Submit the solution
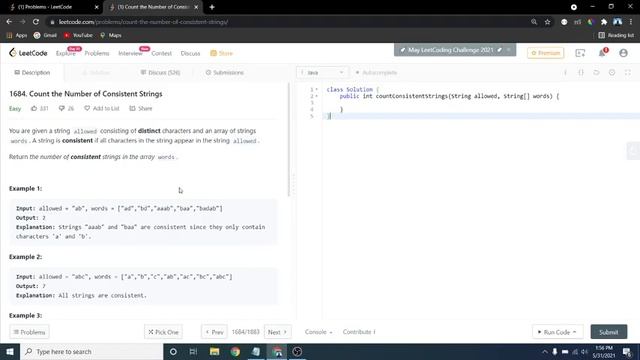The image size is (640, 360). [609, 332]
